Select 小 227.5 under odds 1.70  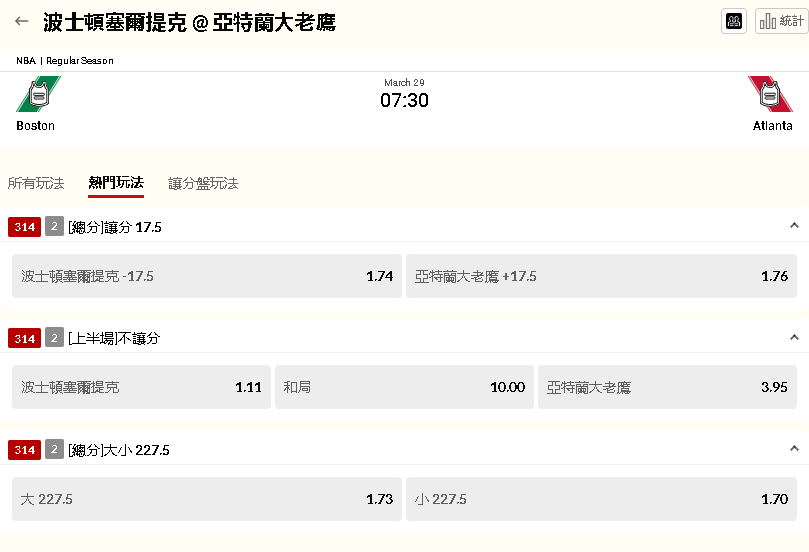click(x=601, y=499)
